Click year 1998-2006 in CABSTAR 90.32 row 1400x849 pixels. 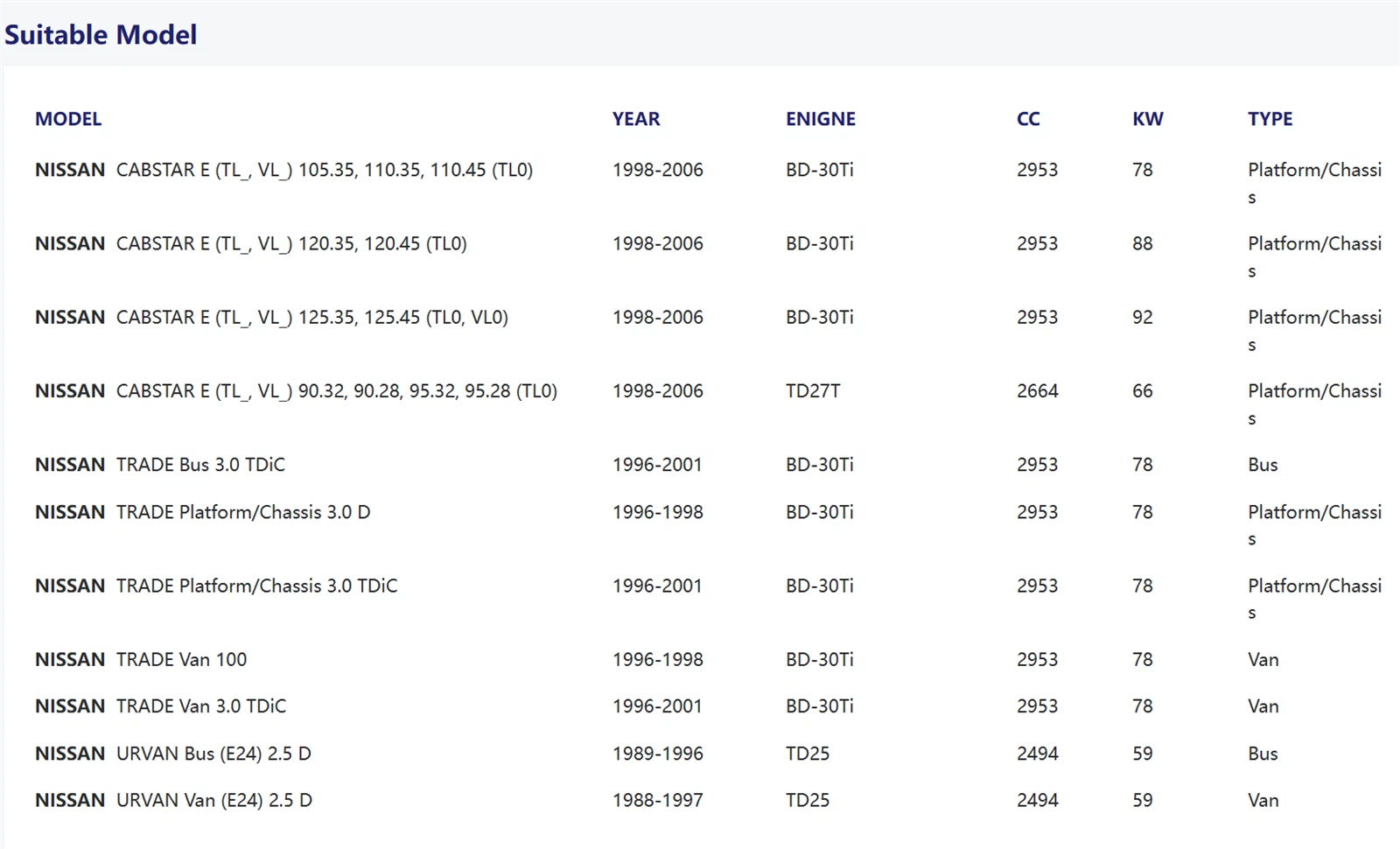658,391
